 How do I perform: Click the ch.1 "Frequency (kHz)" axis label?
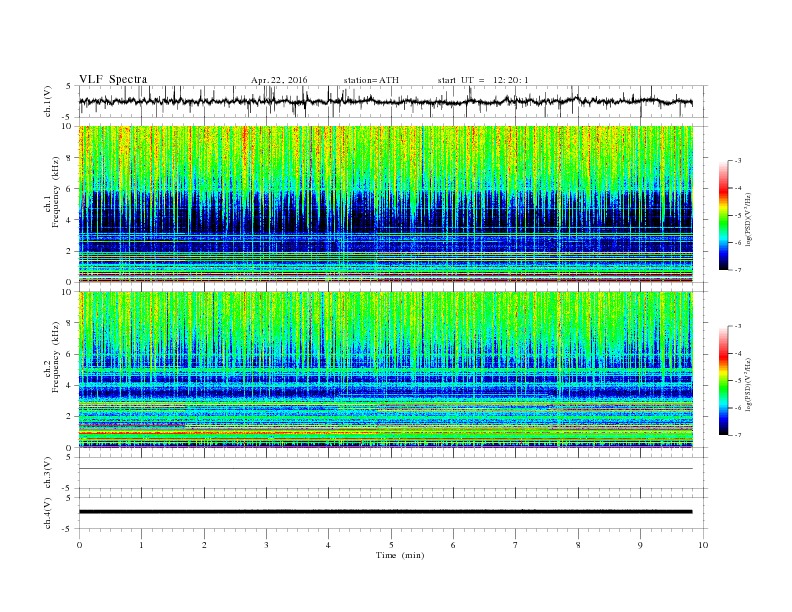pyautogui.click(x=56, y=192)
